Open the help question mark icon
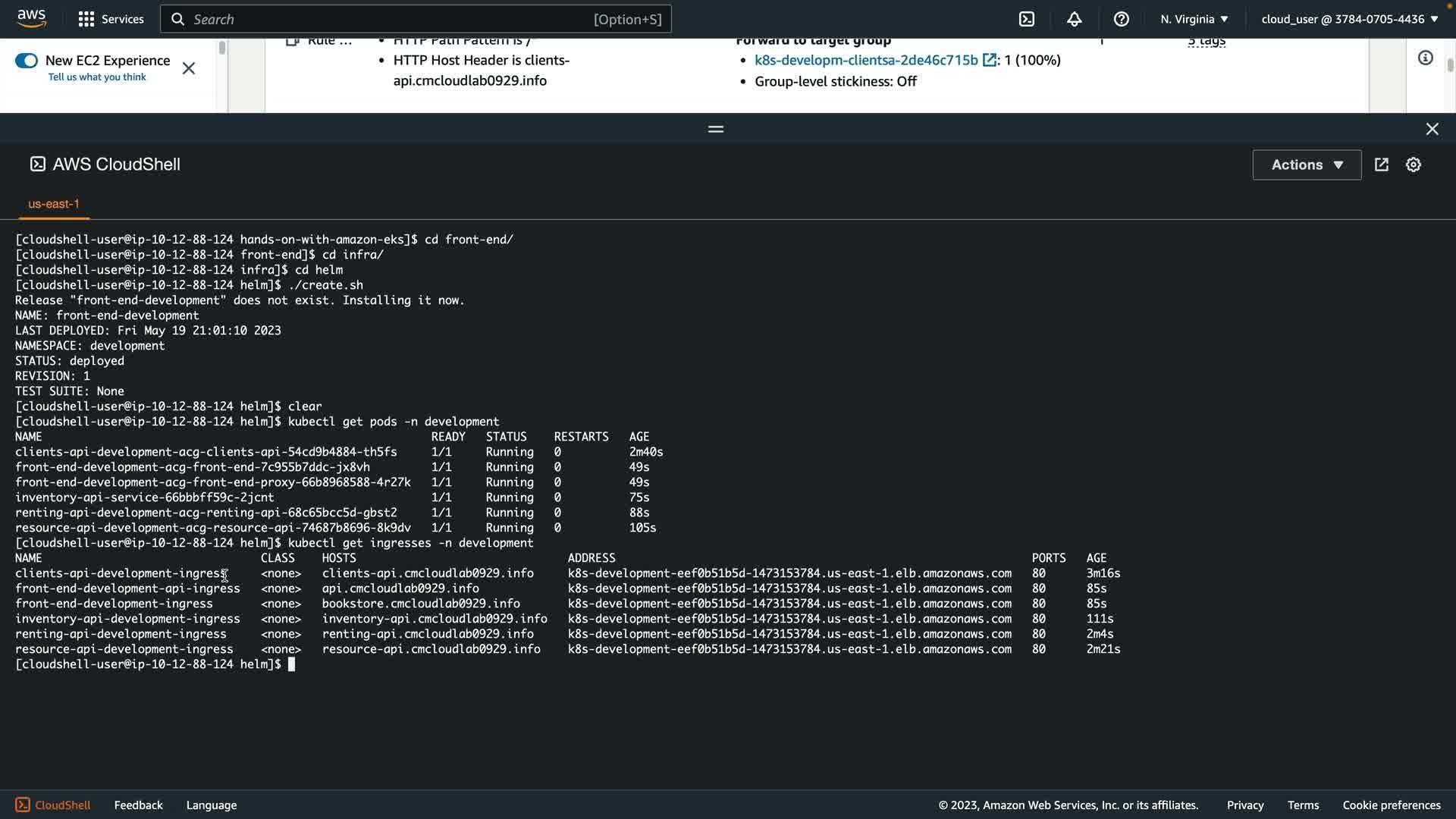The width and height of the screenshot is (1456, 819). click(x=1121, y=19)
